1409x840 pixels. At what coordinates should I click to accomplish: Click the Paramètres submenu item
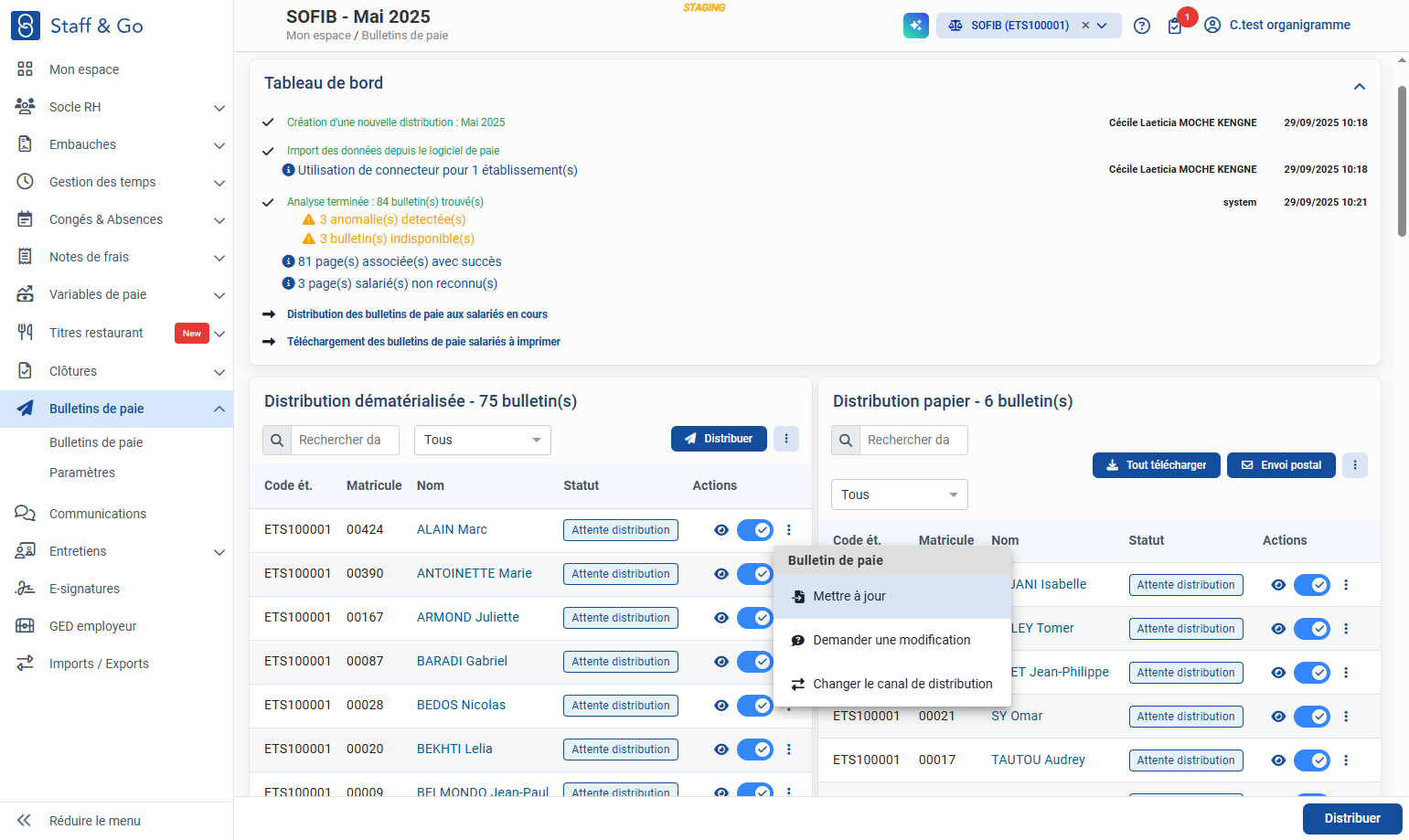point(82,473)
